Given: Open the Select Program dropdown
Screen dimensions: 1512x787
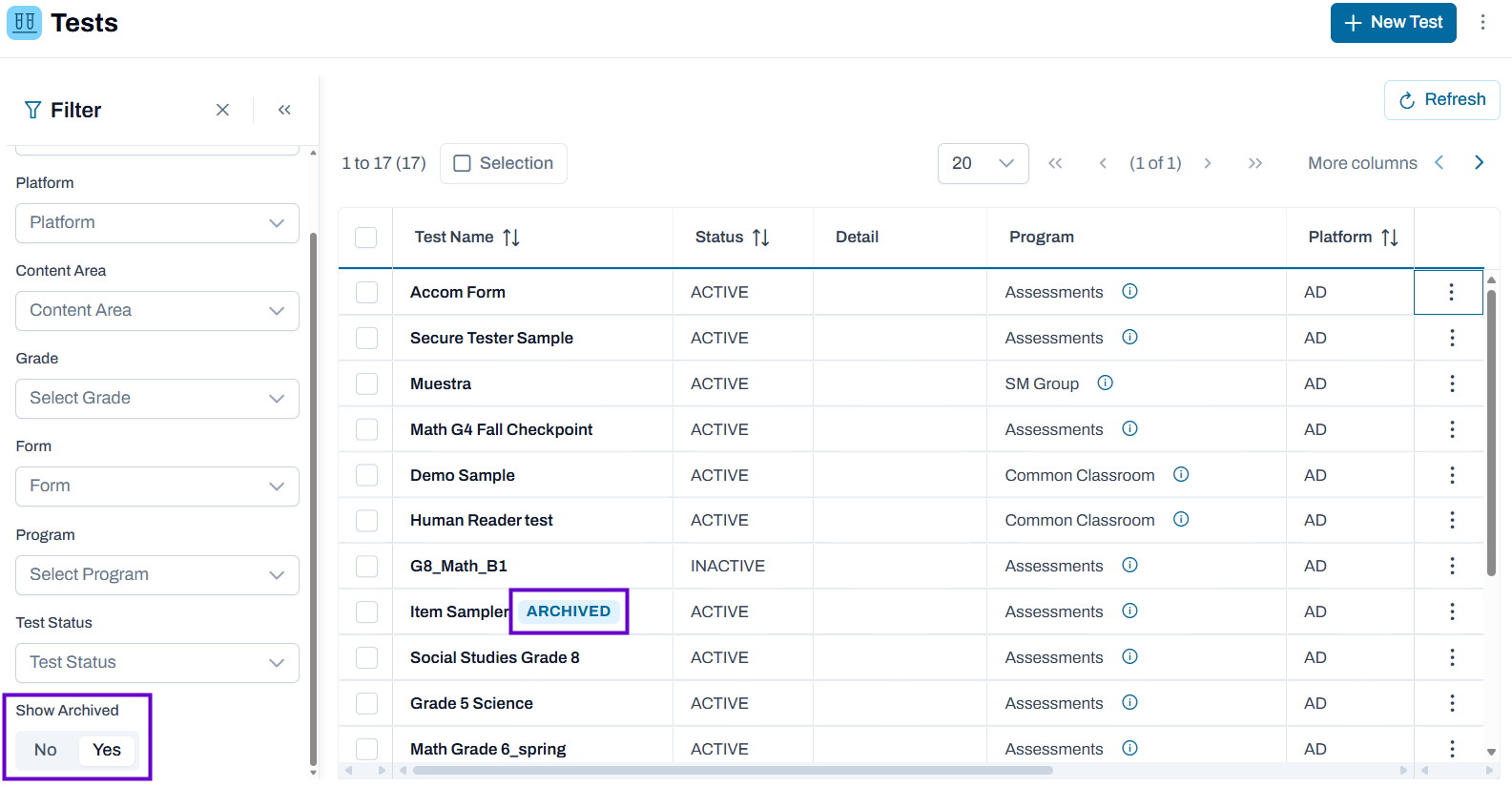Looking at the screenshot, I should point(157,574).
